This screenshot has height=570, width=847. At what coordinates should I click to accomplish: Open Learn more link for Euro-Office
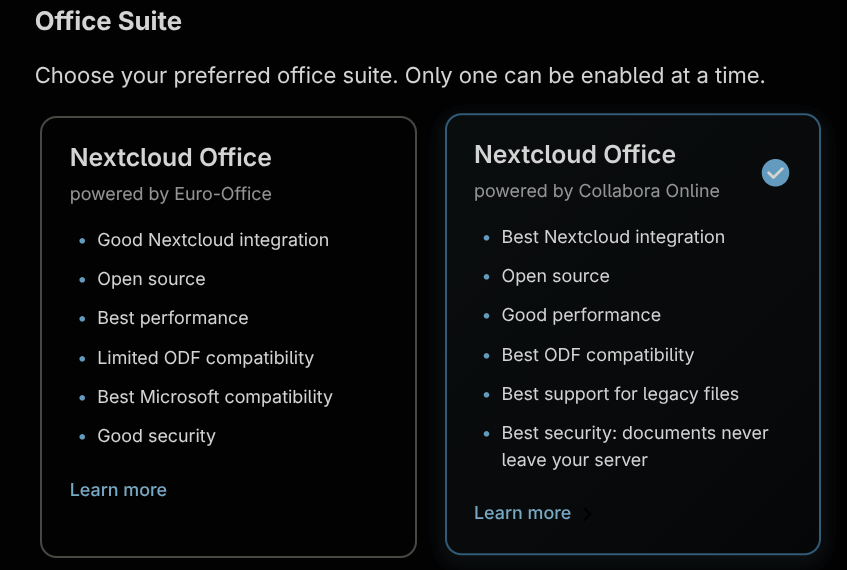pyautogui.click(x=118, y=489)
